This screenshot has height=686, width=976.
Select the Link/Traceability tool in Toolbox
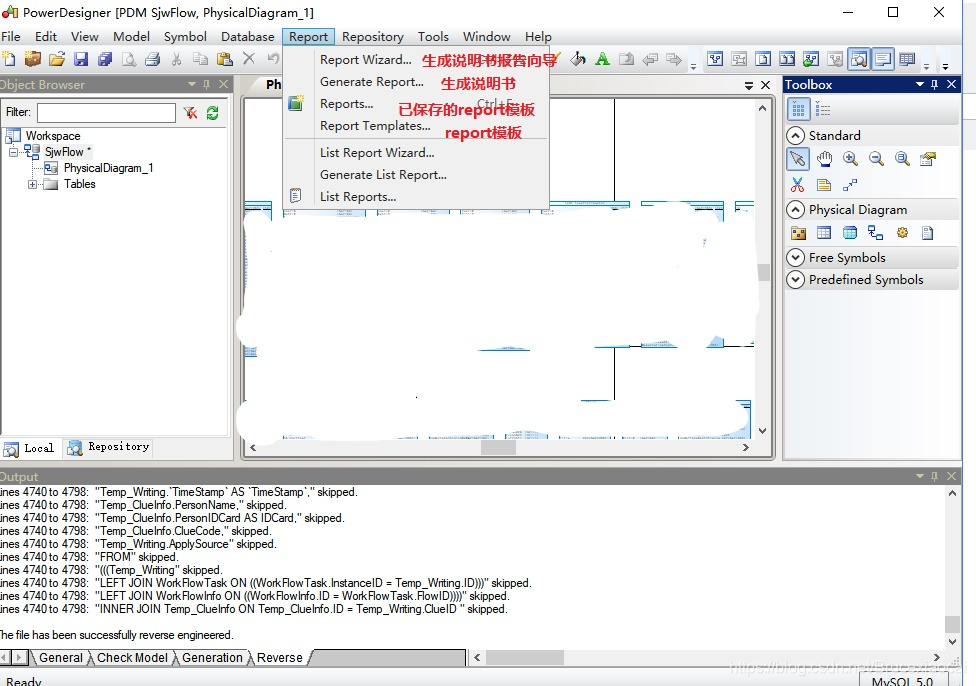[850, 185]
